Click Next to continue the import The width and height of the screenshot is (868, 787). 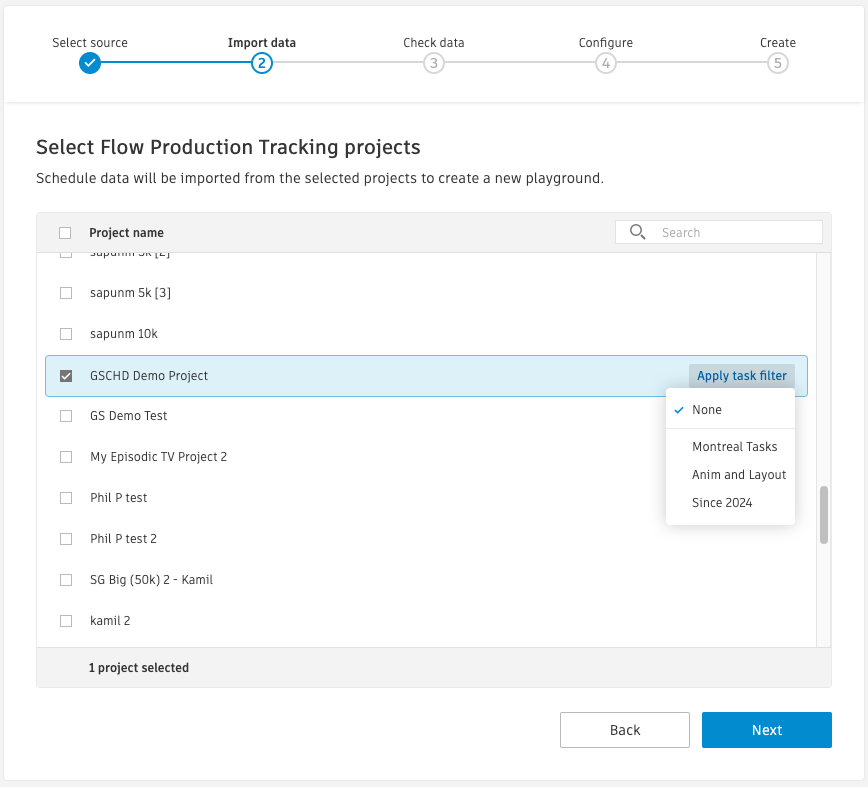pos(766,730)
